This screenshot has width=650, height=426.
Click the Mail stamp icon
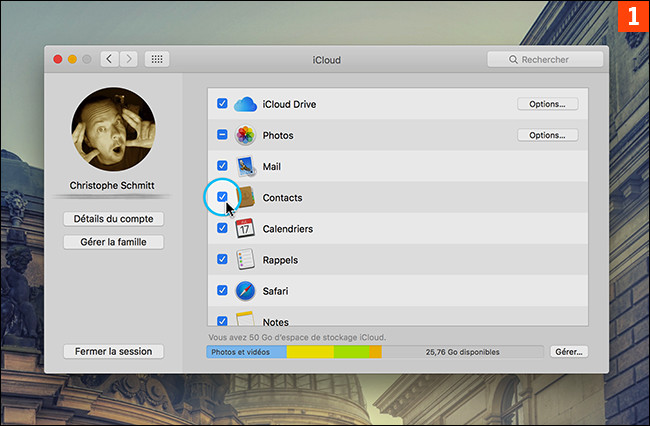pos(246,166)
